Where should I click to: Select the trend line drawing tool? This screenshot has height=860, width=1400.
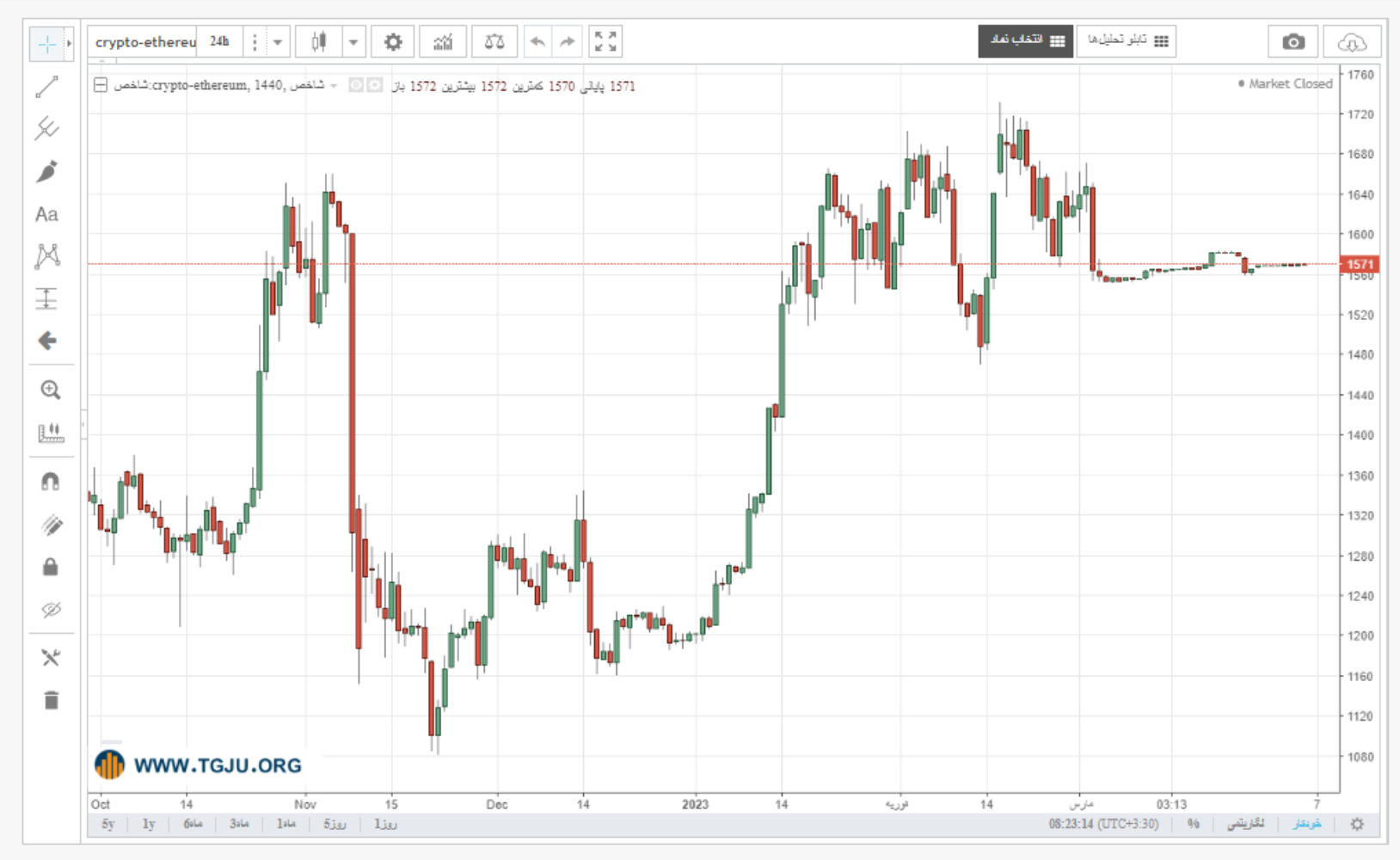(47, 86)
